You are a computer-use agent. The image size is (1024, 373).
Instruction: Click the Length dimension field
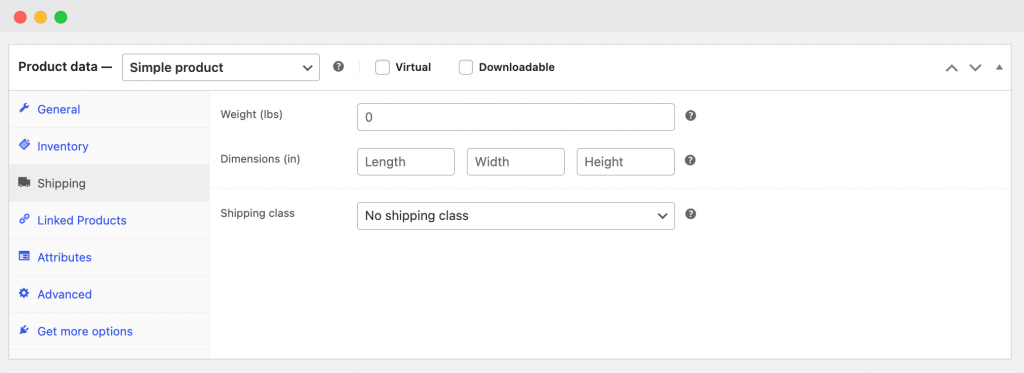point(406,161)
